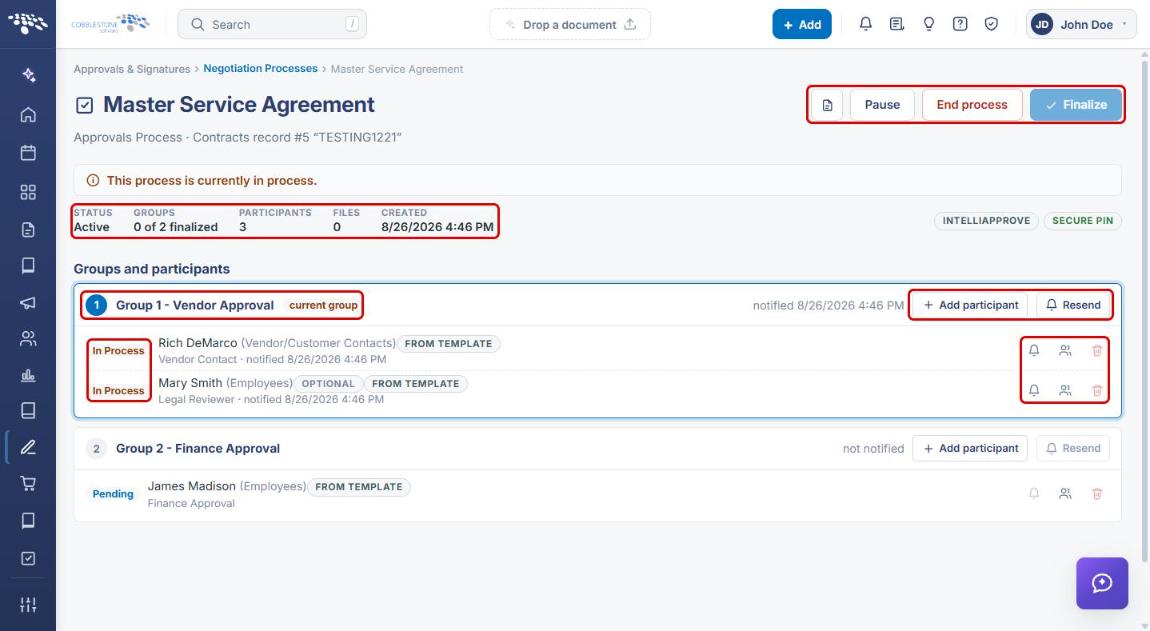Viewport: 1150px width, 631px height.
Task: Click the INTELLIAPPROVE tag
Action: 986,221
